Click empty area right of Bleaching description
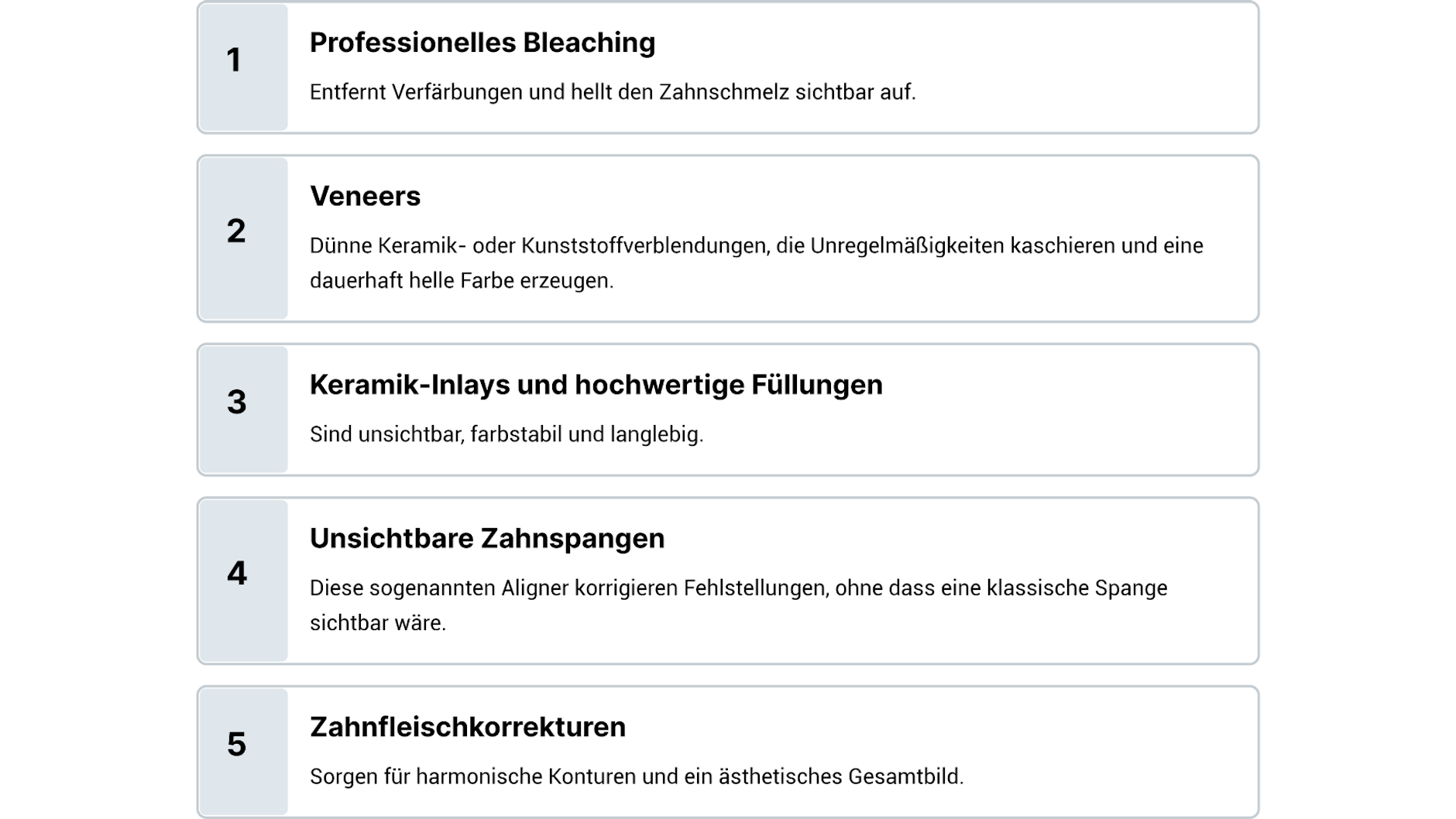This screenshot has width=1456, height=819. point(1084,92)
